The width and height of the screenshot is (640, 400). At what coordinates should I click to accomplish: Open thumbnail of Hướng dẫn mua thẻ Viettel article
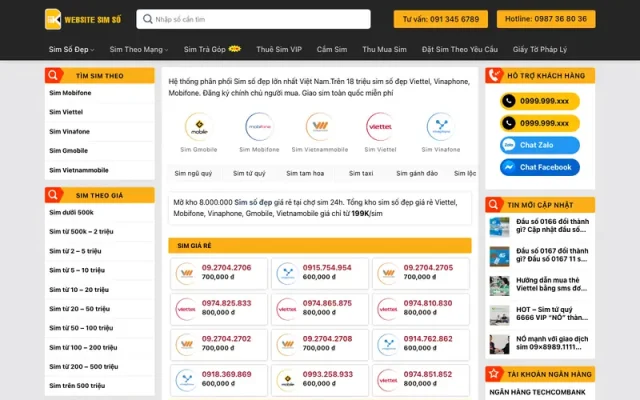point(500,285)
